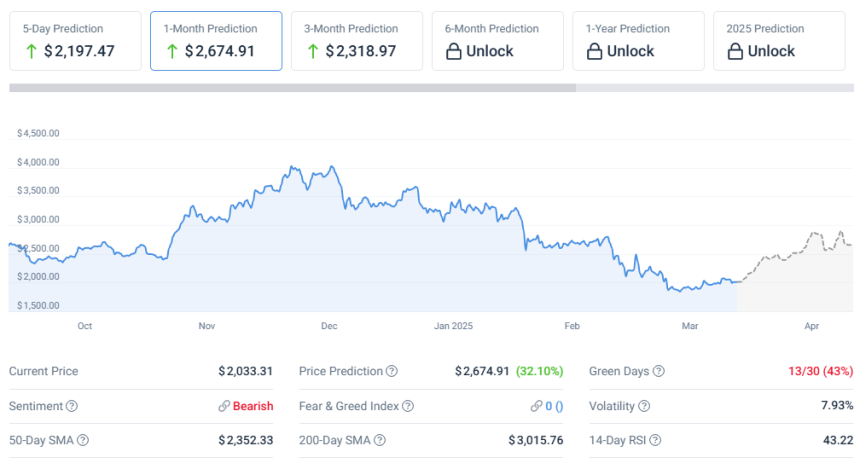
Task: Select the 5-Day Prediction tab
Action: point(76,41)
